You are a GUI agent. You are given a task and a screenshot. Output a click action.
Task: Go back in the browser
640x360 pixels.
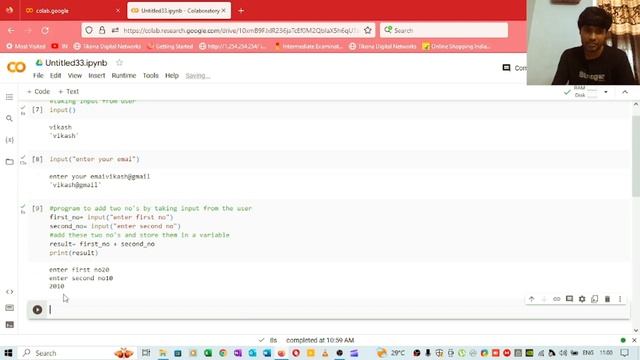(x=11, y=31)
